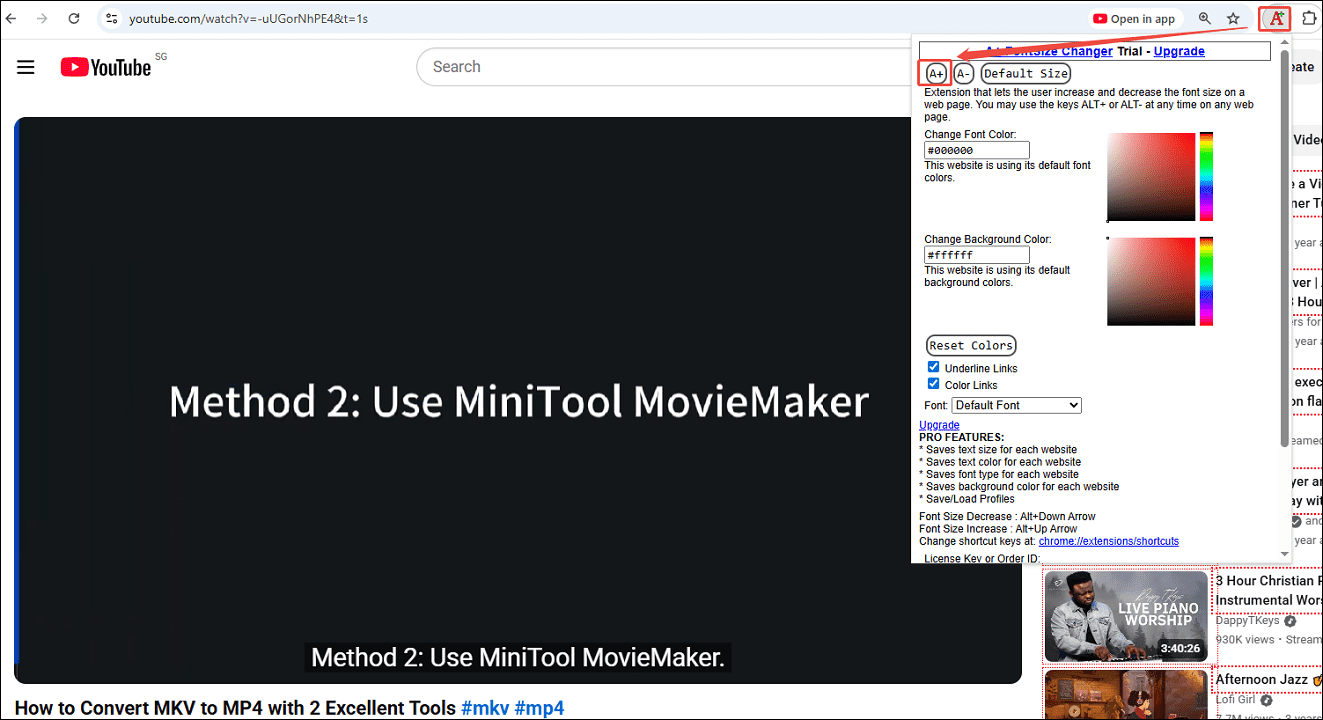Click the browser extensions puzzle piece icon
Image resolution: width=1323 pixels, height=720 pixels.
click(1309, 18)
